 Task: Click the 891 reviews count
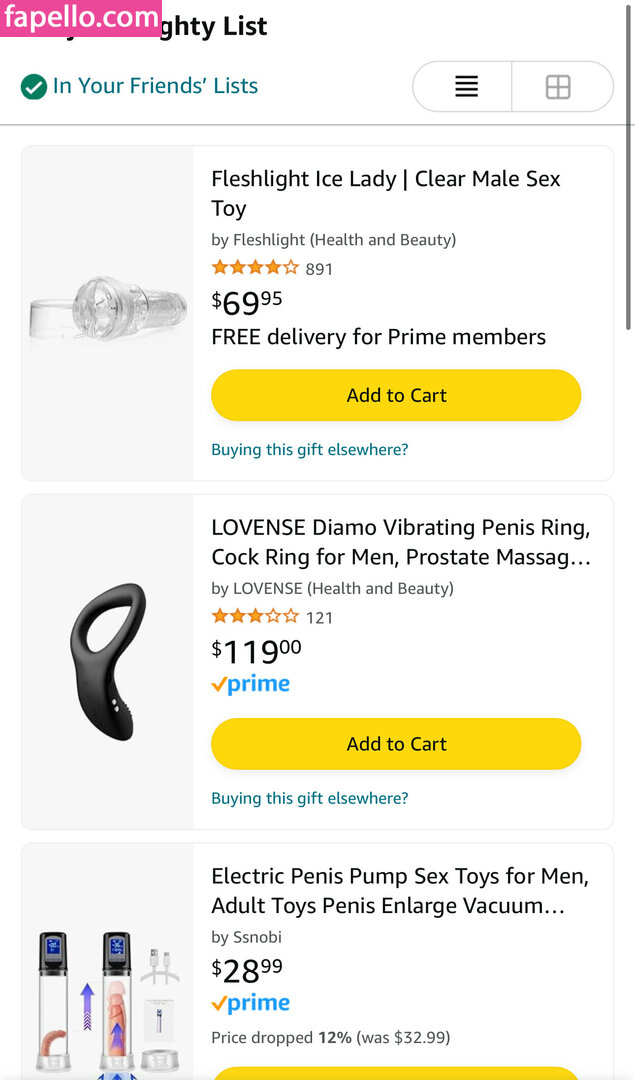(319, 269)
